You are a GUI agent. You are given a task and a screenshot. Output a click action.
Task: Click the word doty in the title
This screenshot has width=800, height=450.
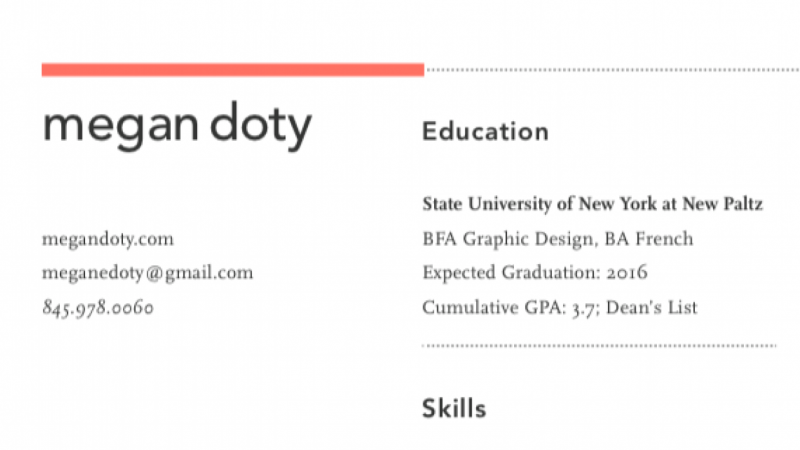click(x=261, y=126)
